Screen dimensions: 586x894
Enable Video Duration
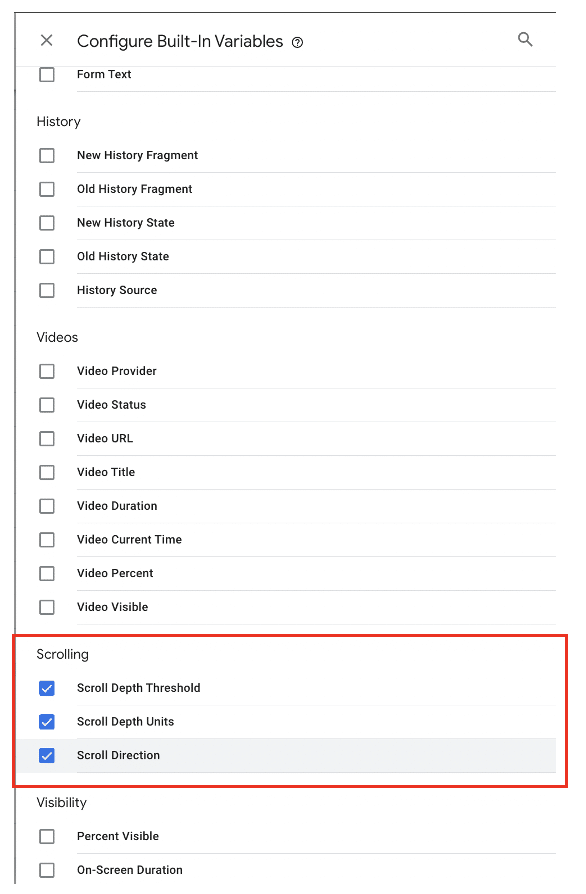(46, 506)
